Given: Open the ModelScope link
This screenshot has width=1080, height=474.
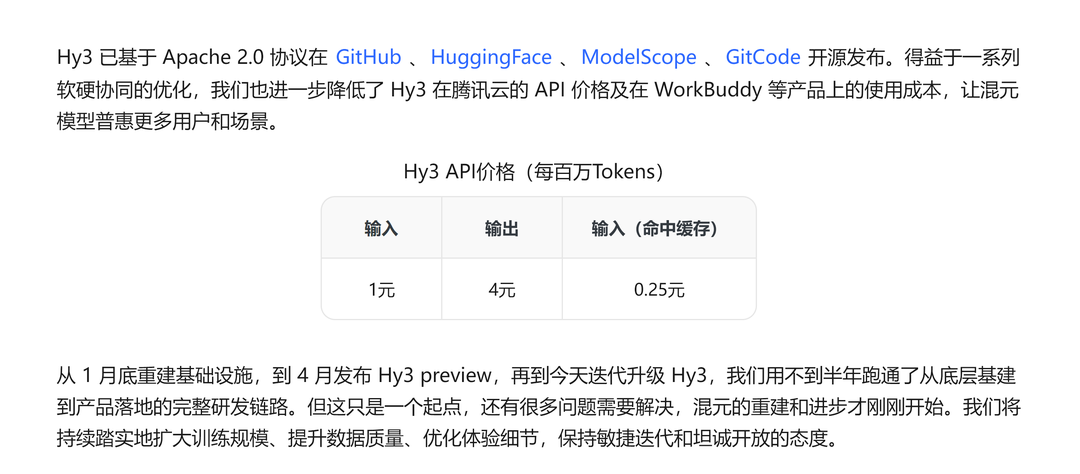Looking at the screenshot, I should pos(638,57).
